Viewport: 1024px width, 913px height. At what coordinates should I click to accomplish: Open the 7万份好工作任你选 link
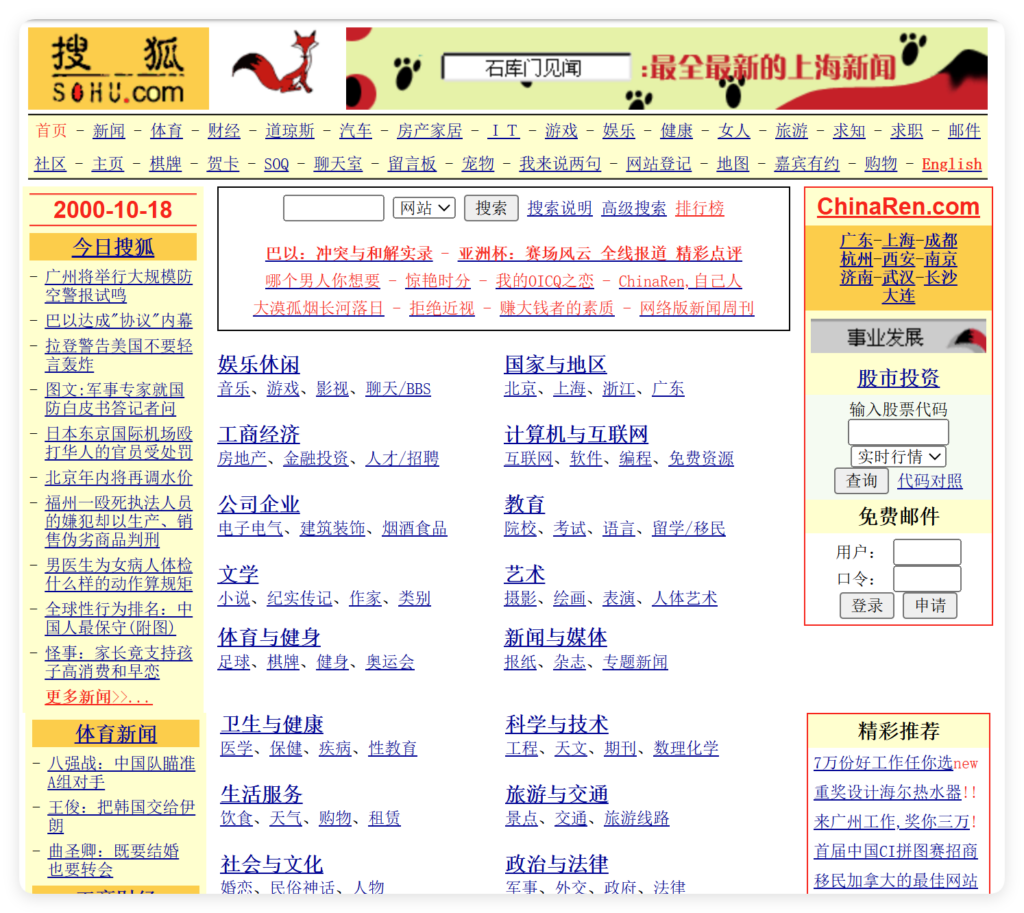pos(883,763)
